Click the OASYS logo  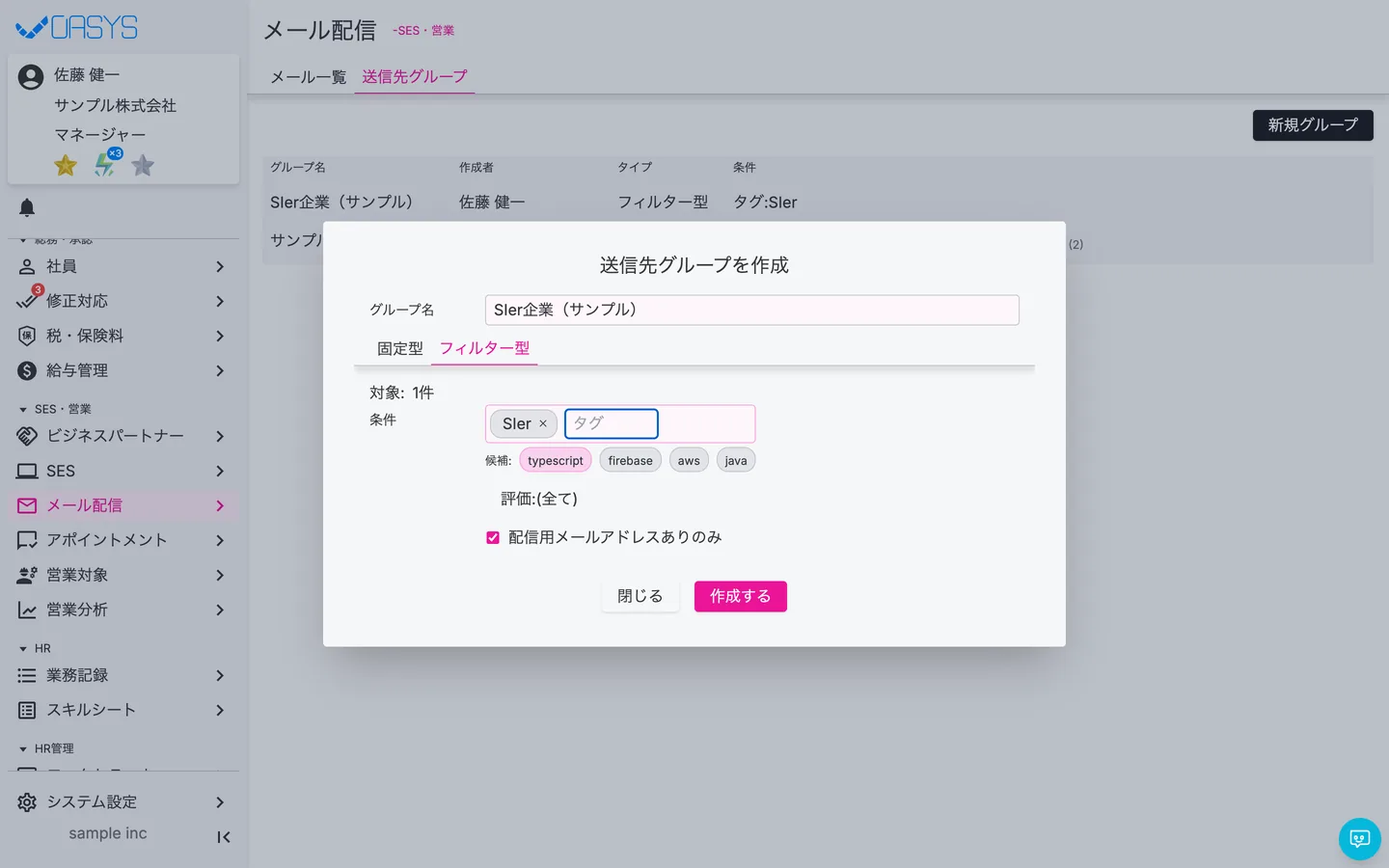[77, 27]
